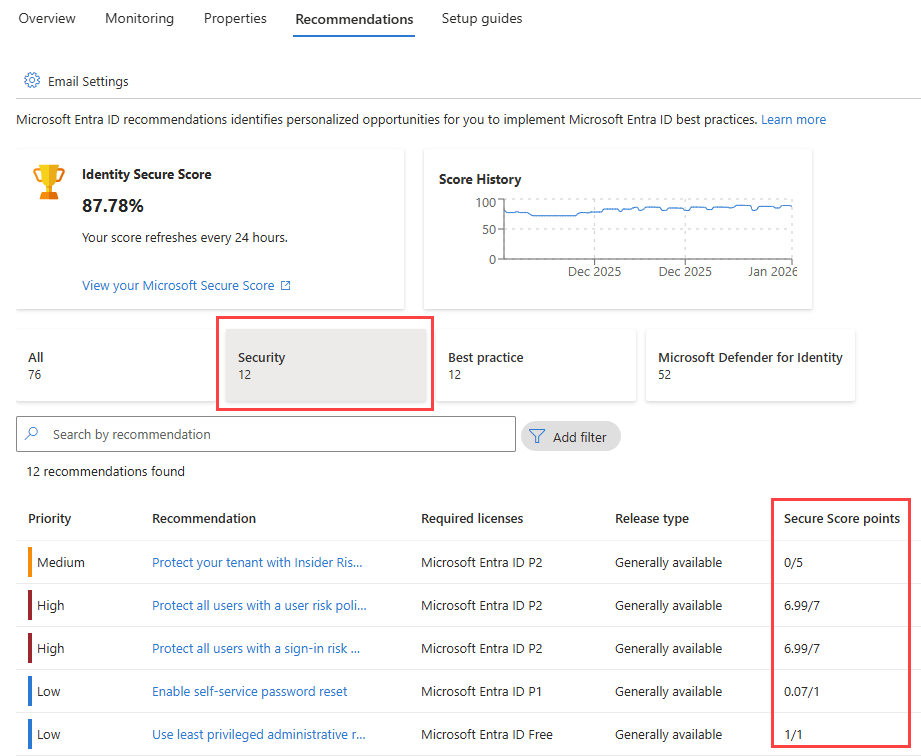
Task: Follow the Learn more link
Action: [x=794, y=120]
